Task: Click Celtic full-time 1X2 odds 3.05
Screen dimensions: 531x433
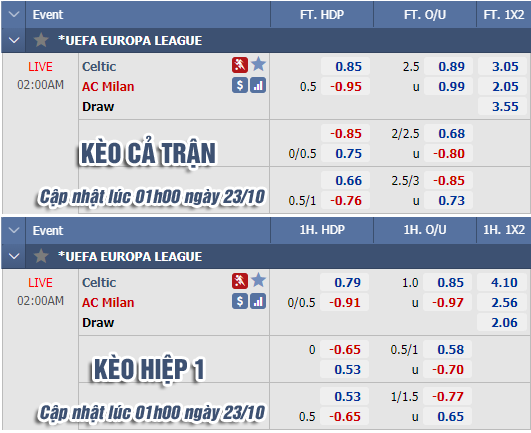Action: point(503,66)
